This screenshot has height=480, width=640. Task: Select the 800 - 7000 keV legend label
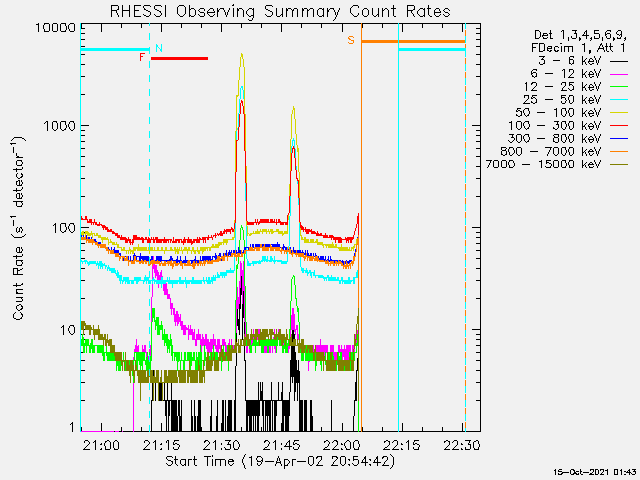coord(552,151)
